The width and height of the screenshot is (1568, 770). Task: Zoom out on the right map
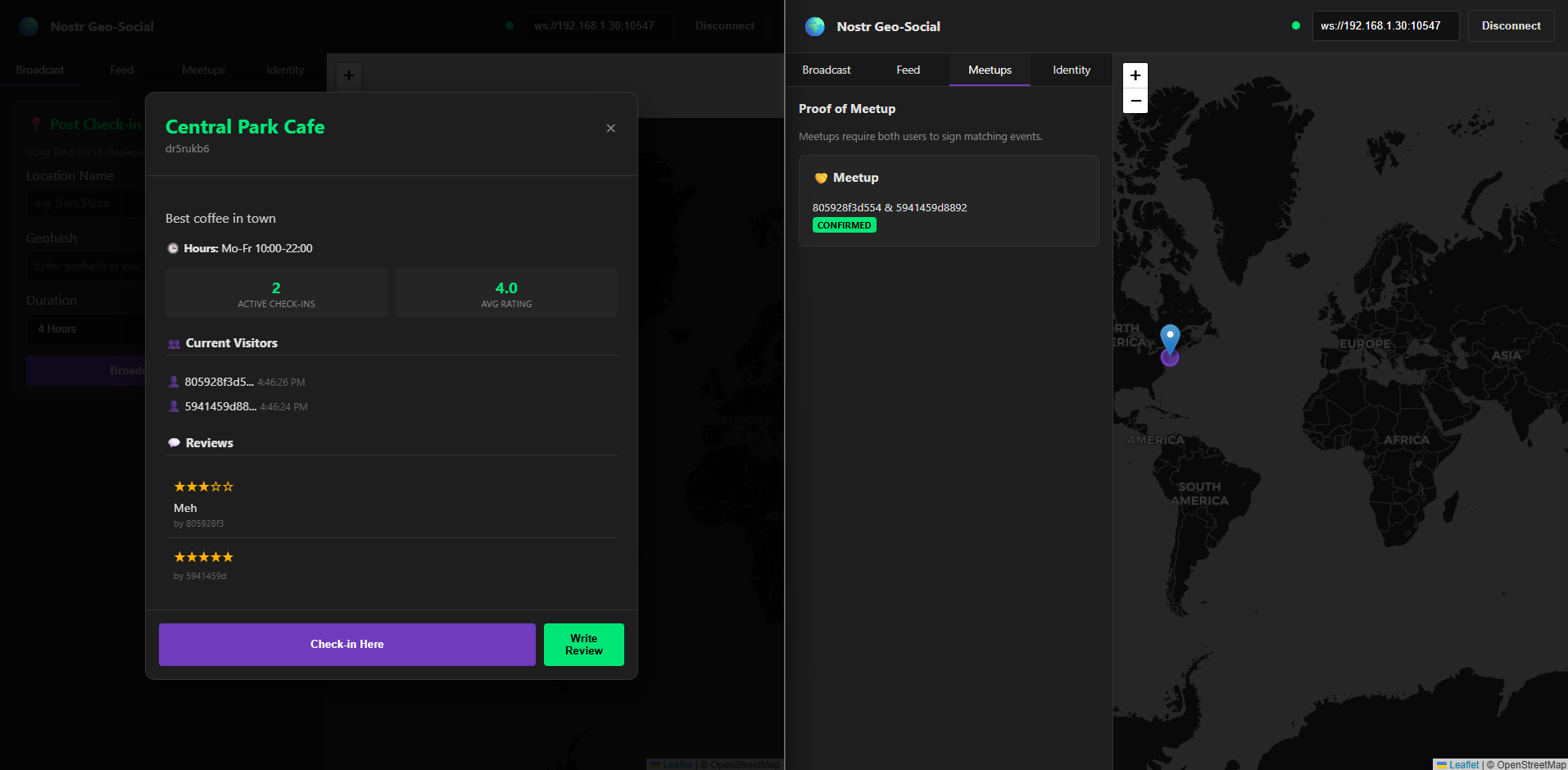[x=1135, y=101]
